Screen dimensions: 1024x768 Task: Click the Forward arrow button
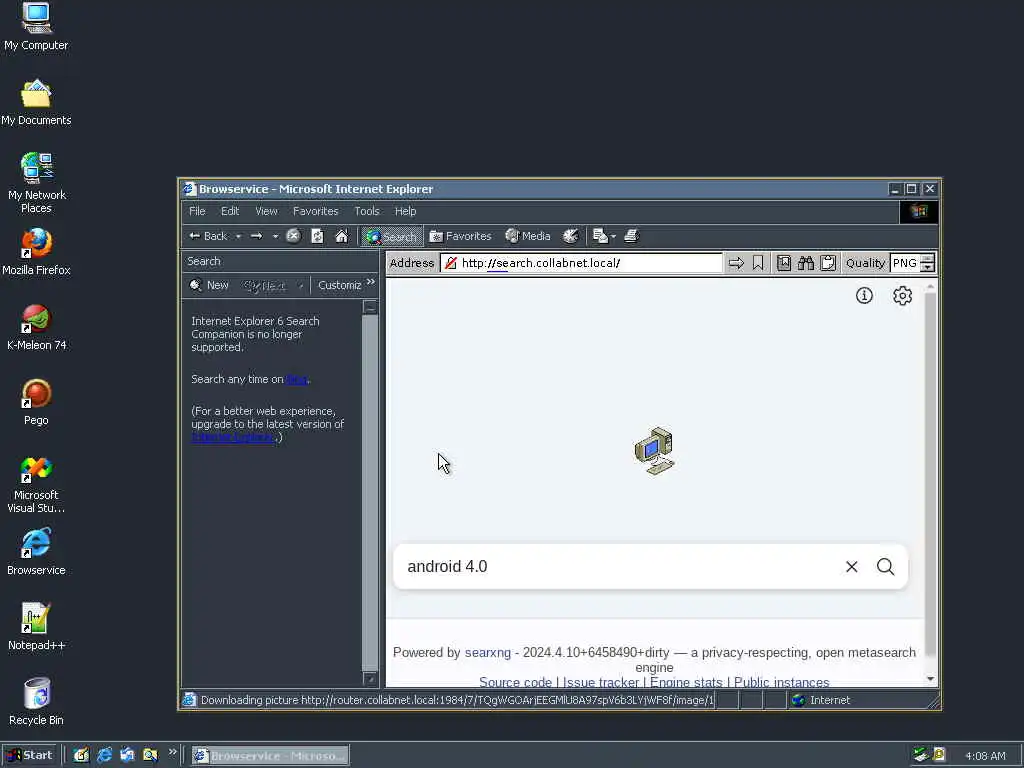click(x=257, y=236)
